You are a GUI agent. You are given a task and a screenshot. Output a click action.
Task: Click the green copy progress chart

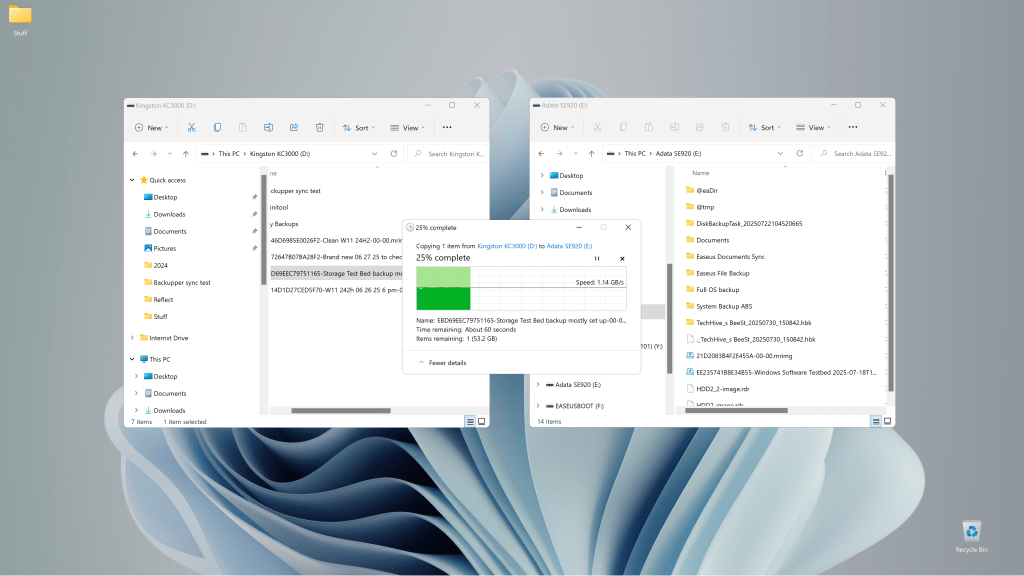(x=445, y=290)
